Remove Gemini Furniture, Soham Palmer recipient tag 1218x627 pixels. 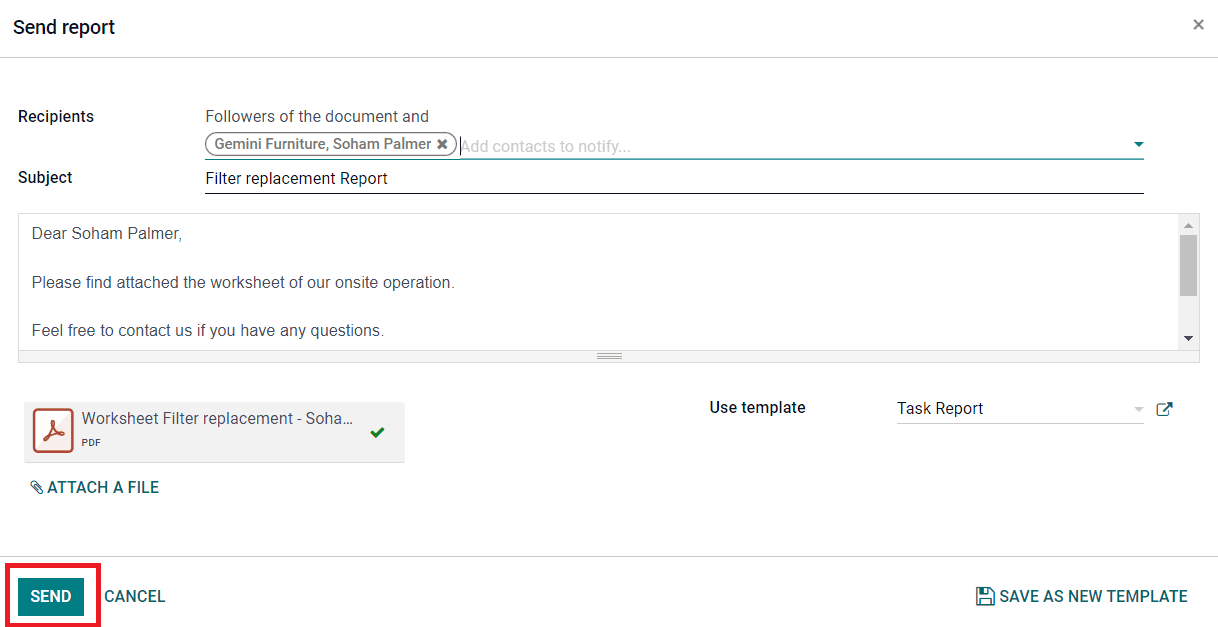[x=442, y=144]
